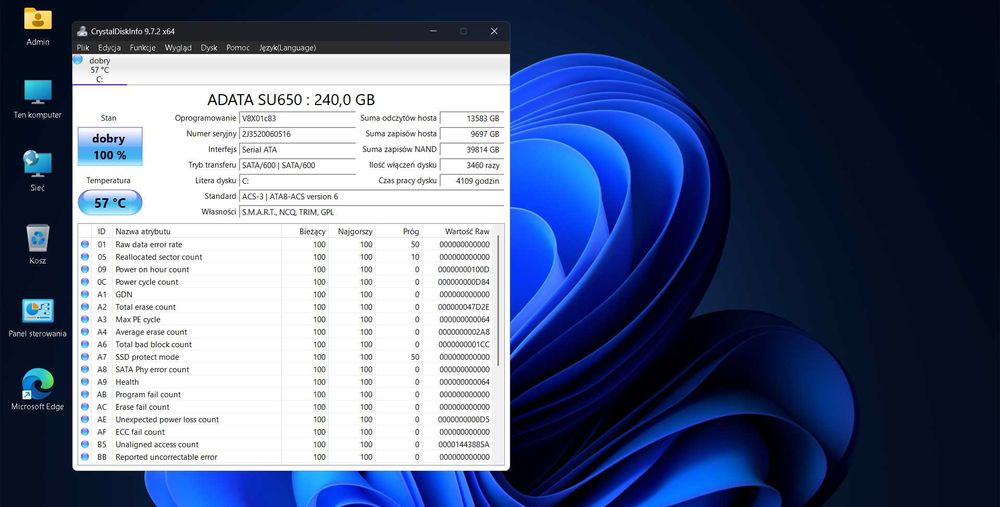Click the SATA/600 transfer mode field
Viewport: 1000px width, 507px height.
point(297,165)
